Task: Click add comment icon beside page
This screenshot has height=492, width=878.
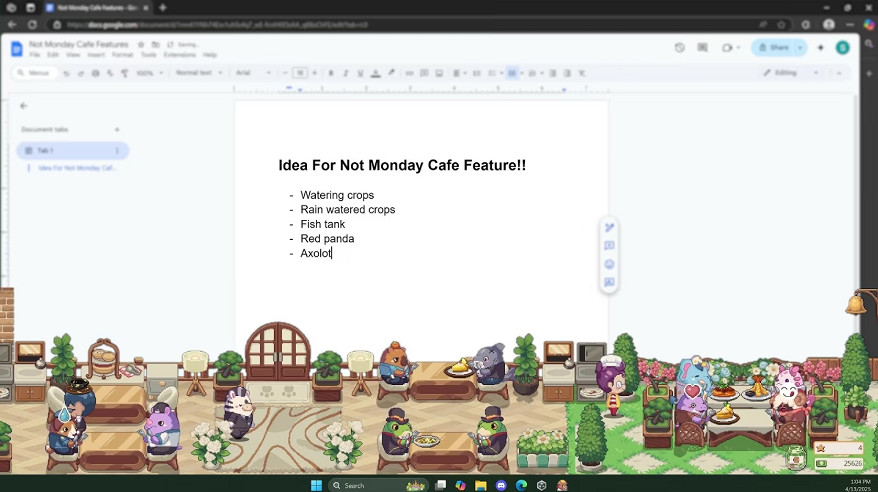Action: (x=609, y=246)
